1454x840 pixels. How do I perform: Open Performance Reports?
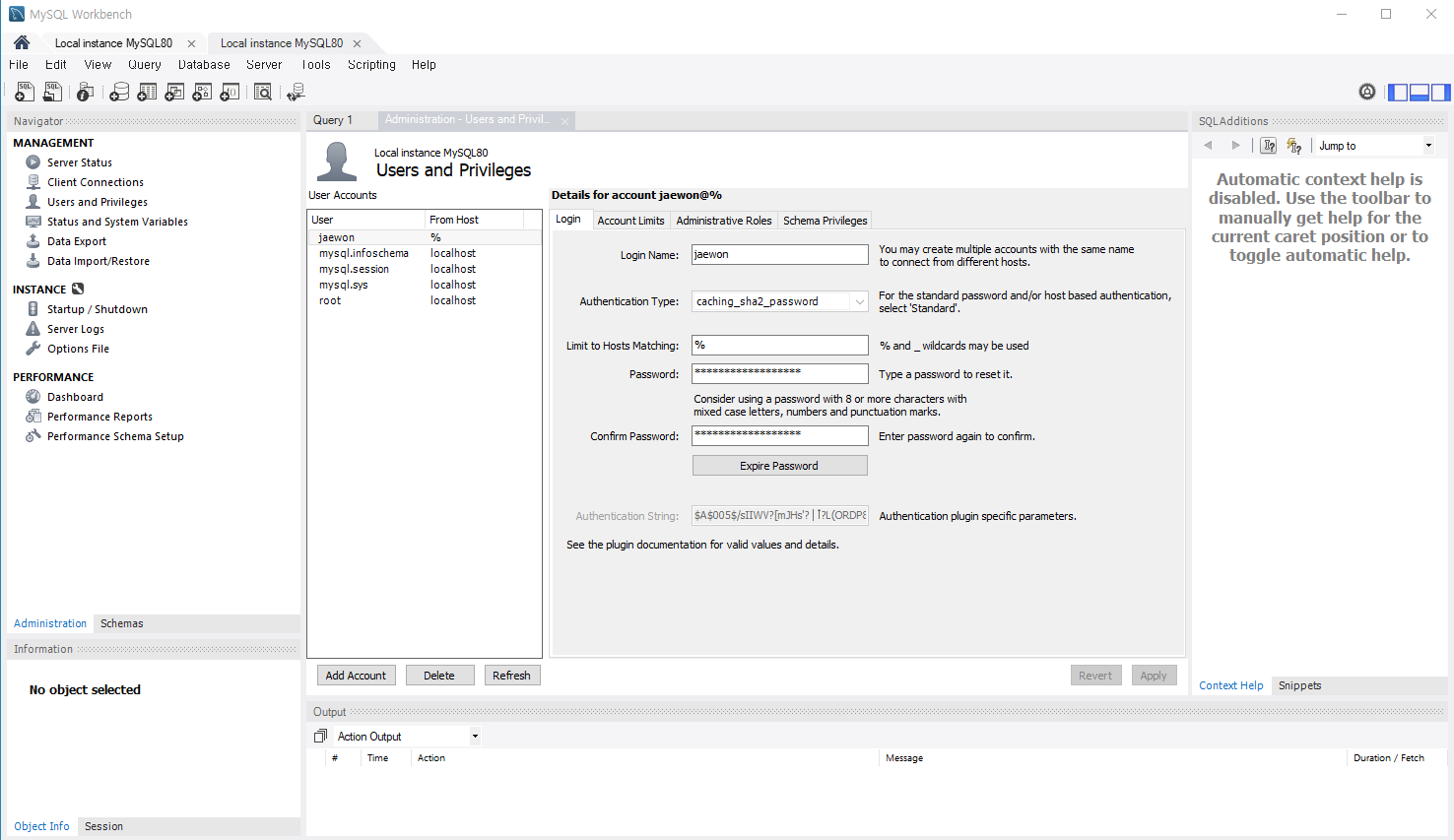99,417
